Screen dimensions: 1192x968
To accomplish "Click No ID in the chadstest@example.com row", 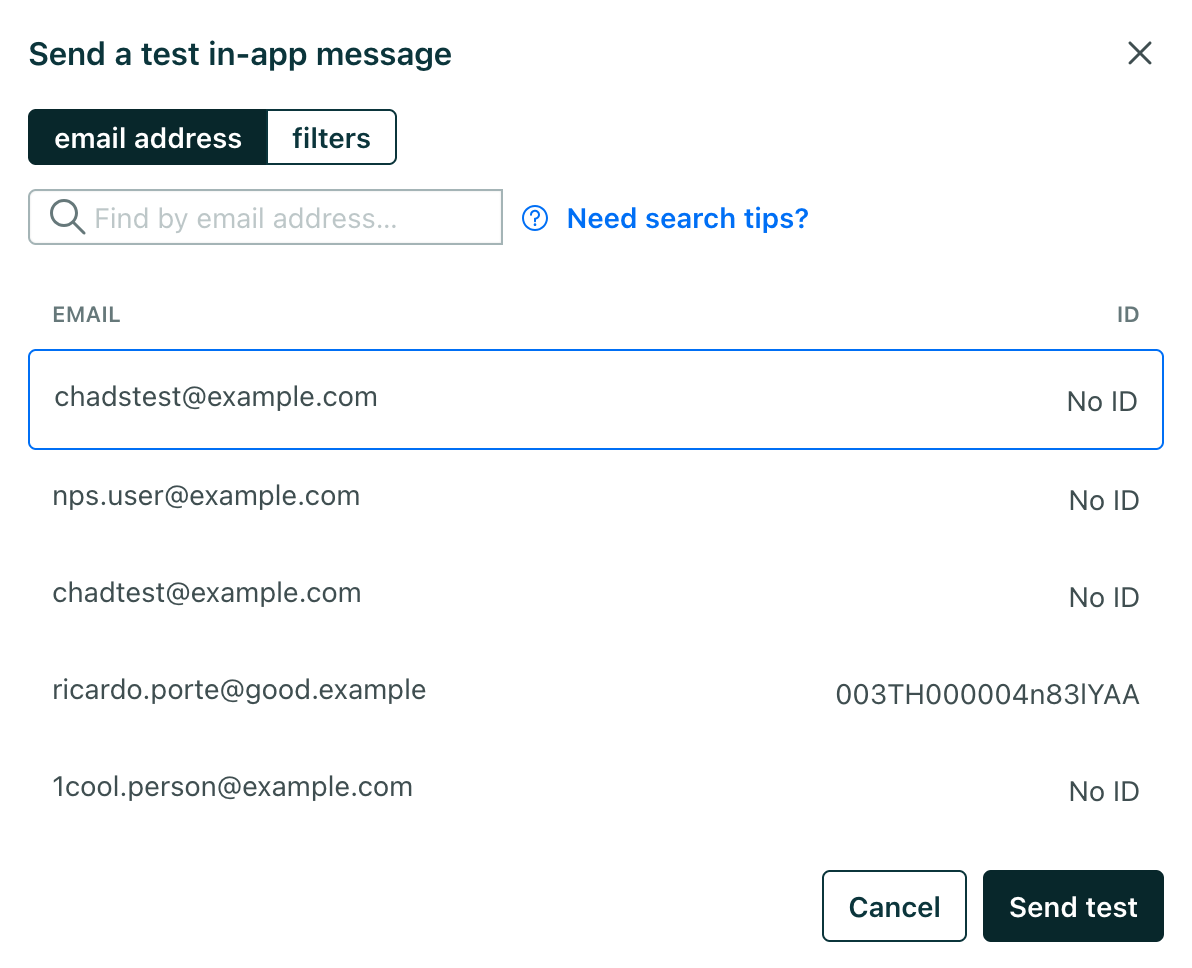I will point(1101,402).
